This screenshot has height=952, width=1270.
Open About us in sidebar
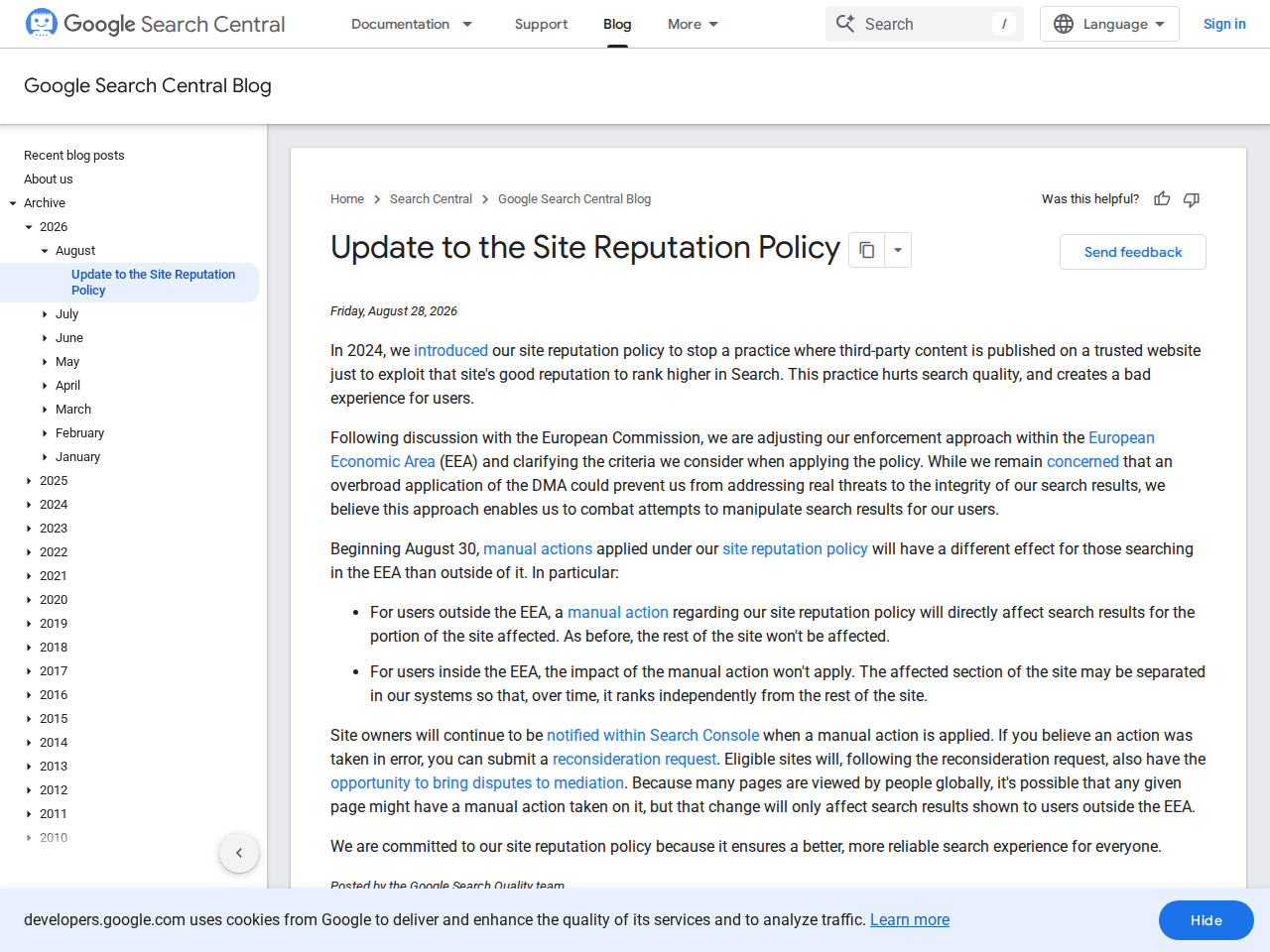coord(49,179)
